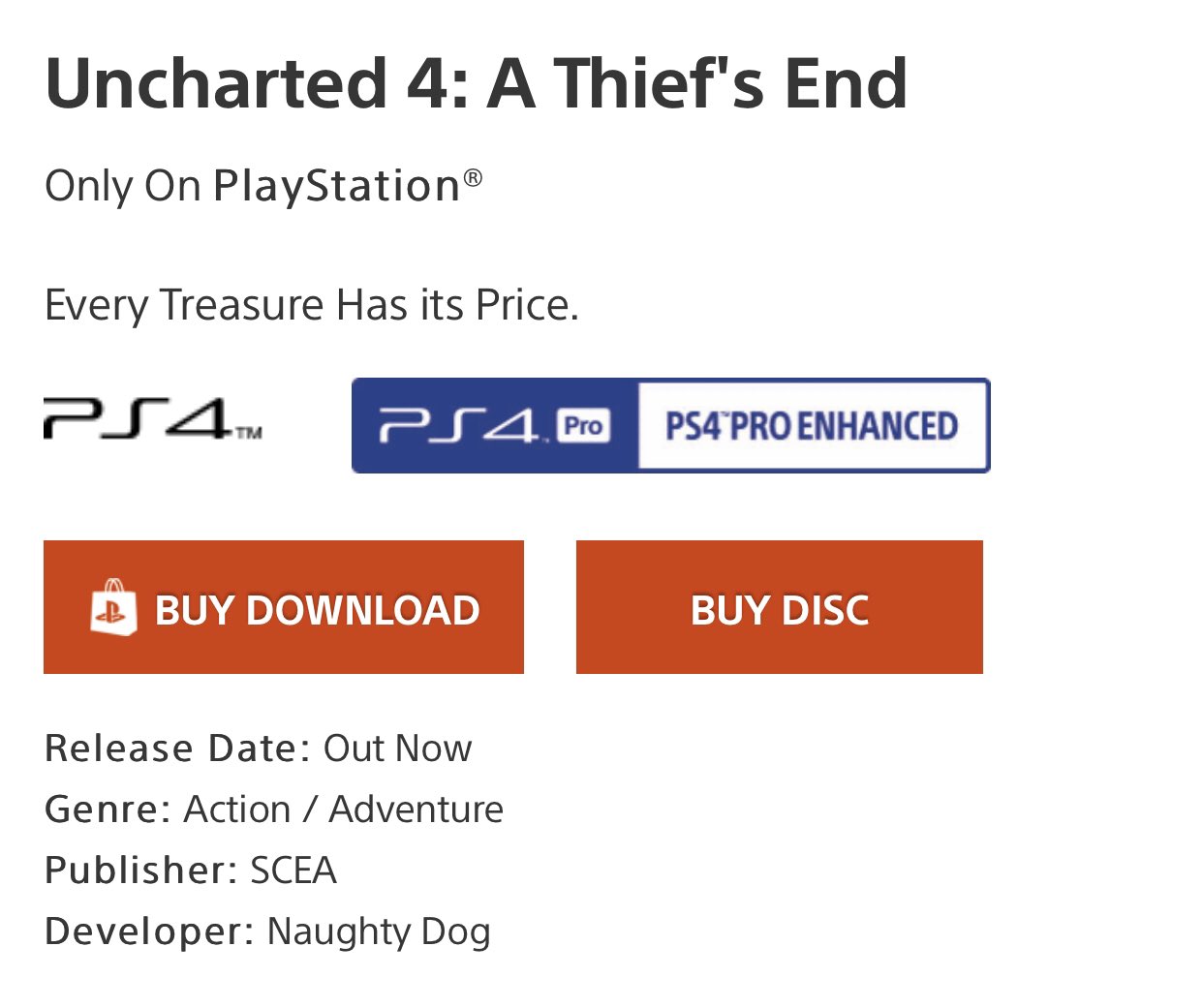Click the Developer label

tap(149, 932)
